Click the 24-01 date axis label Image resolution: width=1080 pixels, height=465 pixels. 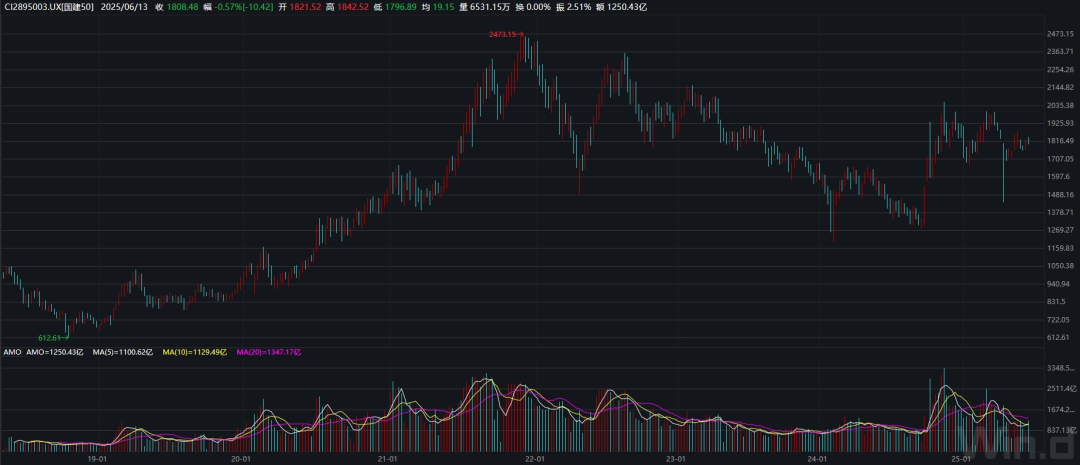click(x=817, y=459)
